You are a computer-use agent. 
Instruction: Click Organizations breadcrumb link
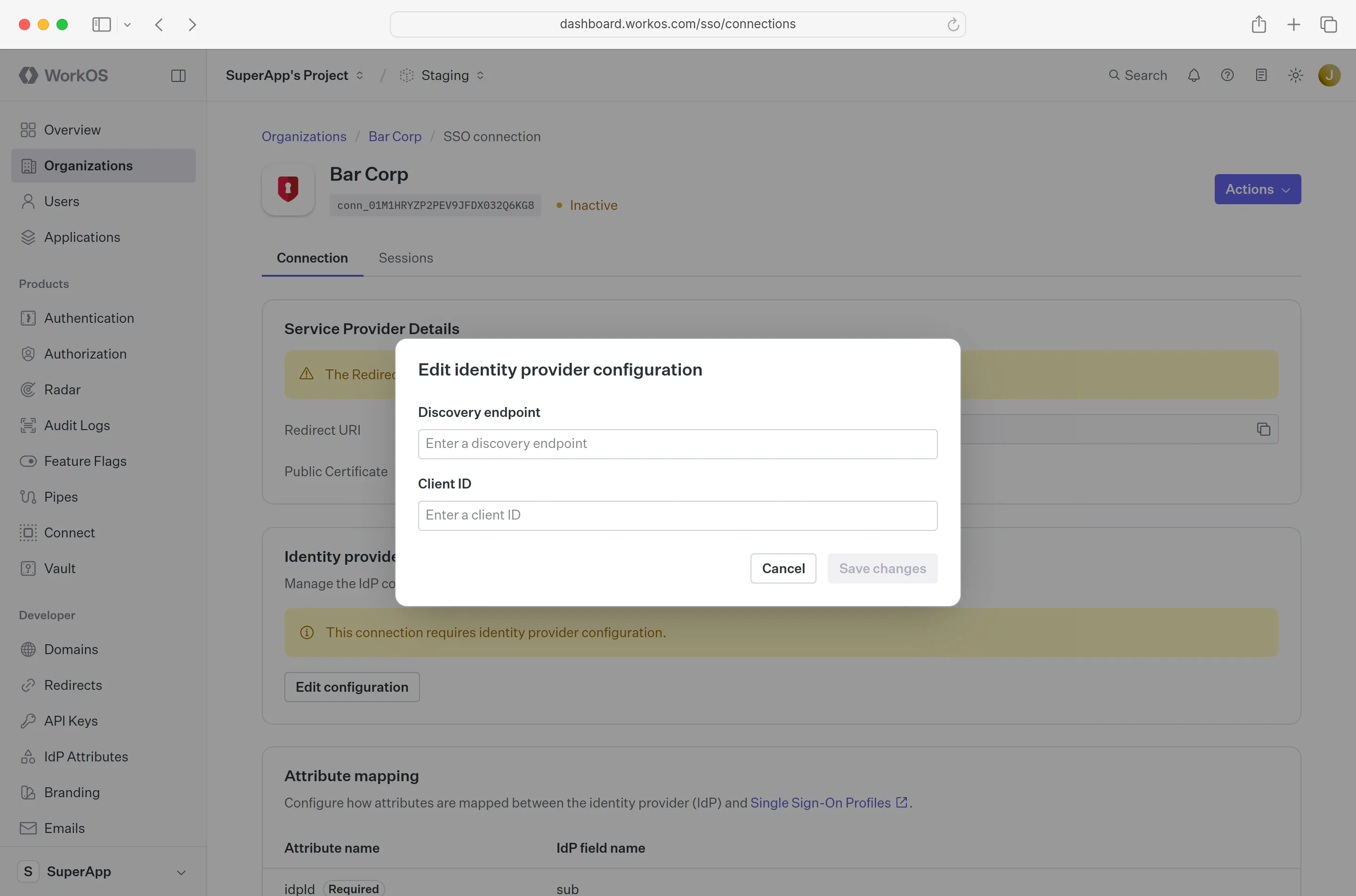(304, 136)
